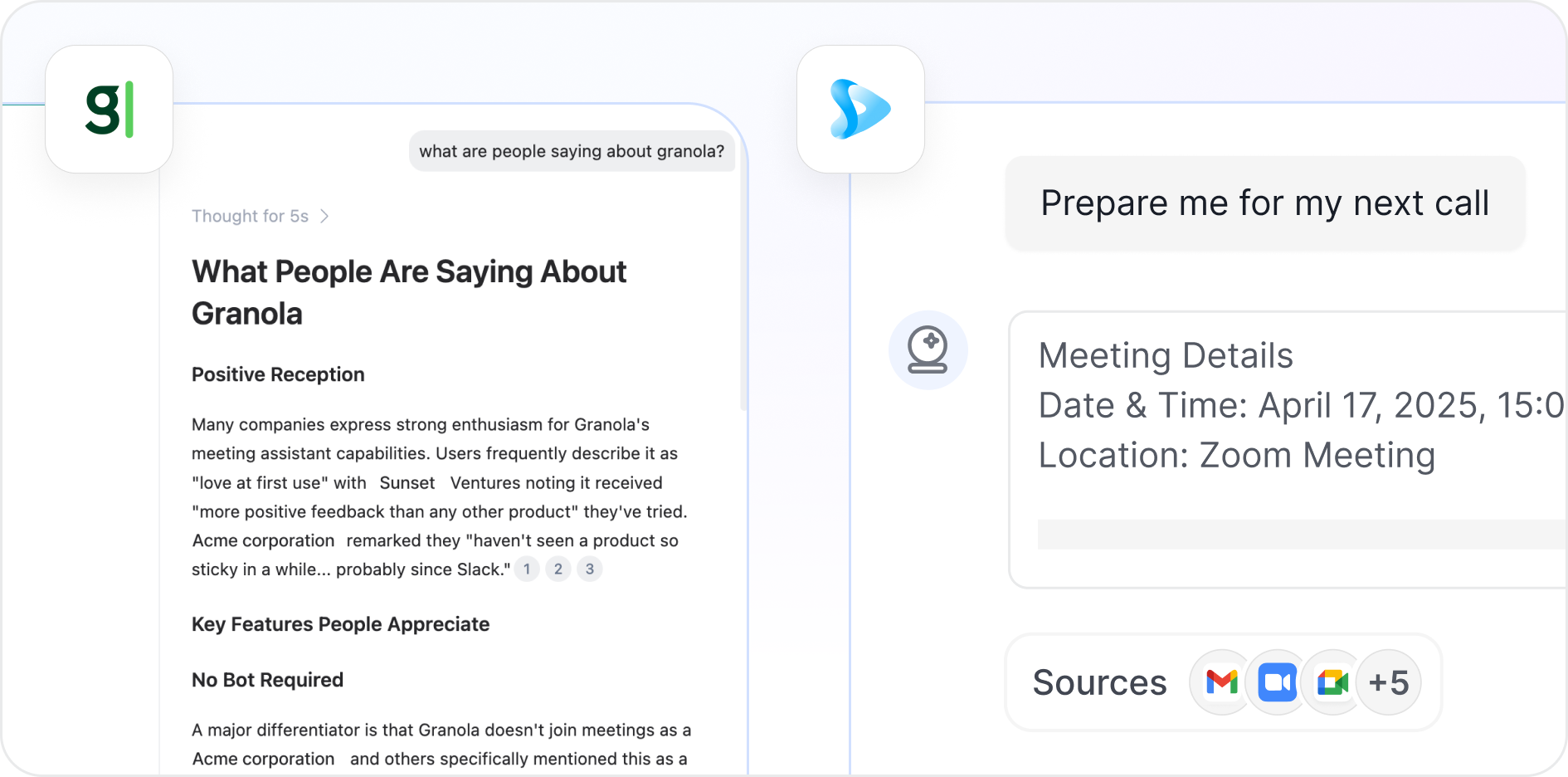Open citation number 1
Image resolution: width=1568 pixels, height=777 pixels.
tap(527, 569)
